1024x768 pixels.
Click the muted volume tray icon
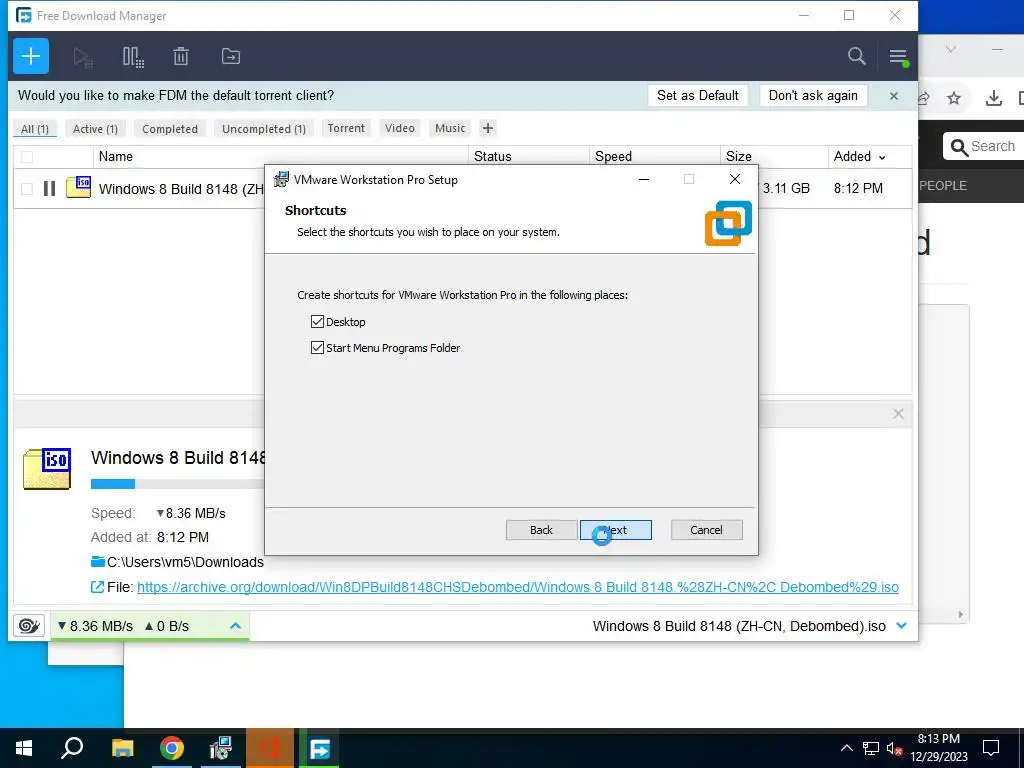(x=894, y=748)
